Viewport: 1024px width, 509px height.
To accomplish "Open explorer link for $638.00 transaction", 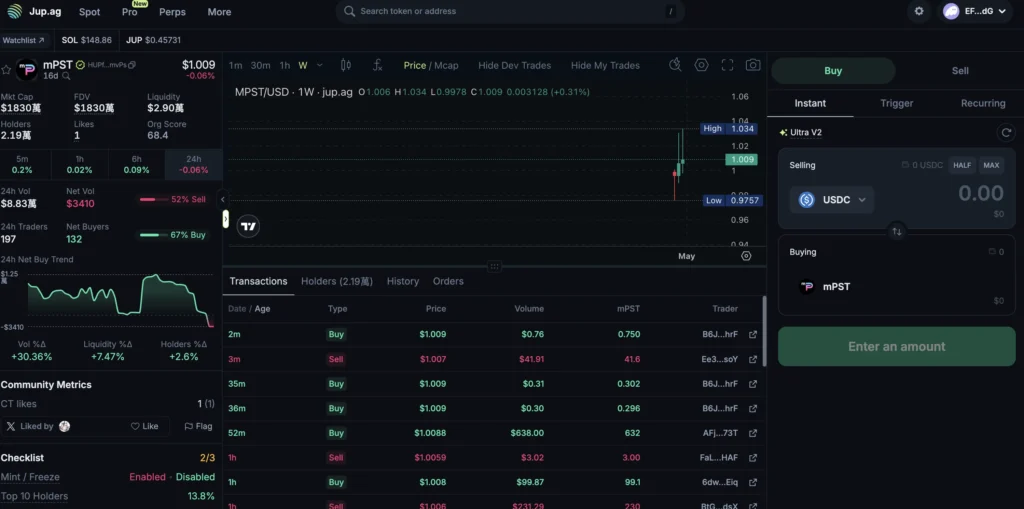I will 753,433.
